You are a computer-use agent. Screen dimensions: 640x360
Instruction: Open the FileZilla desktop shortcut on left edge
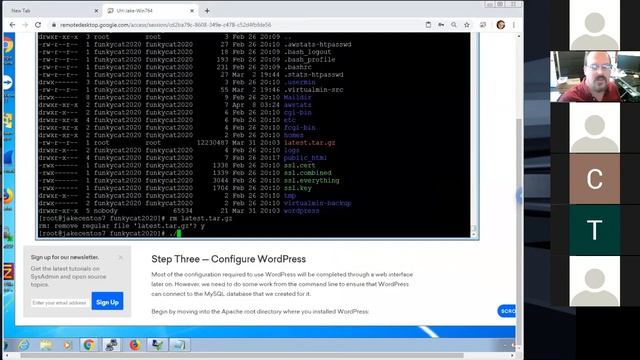pos(8,271)
